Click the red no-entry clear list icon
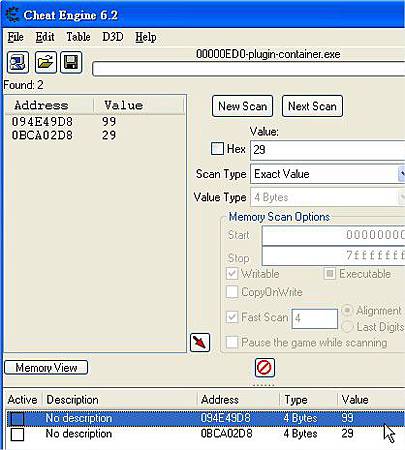This screenshot has width=405, height=450. coord(265,368)
